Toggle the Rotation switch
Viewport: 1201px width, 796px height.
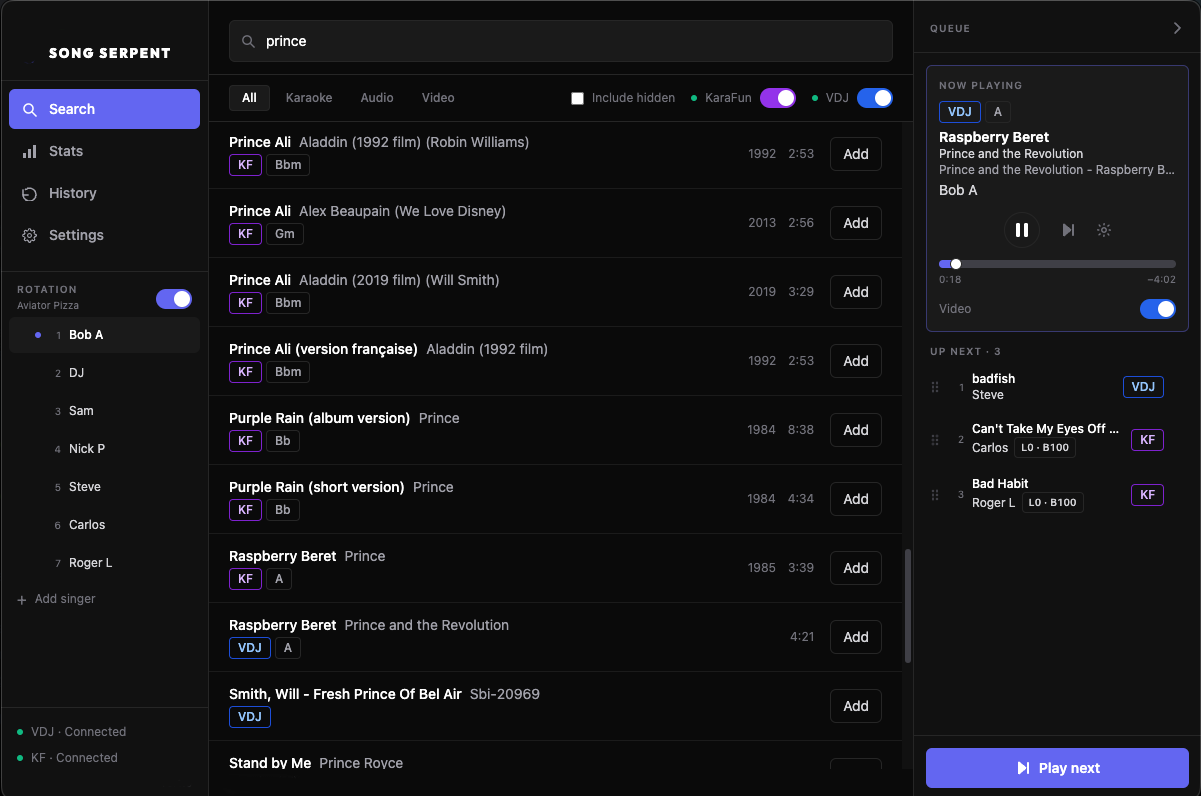(174, 299)
